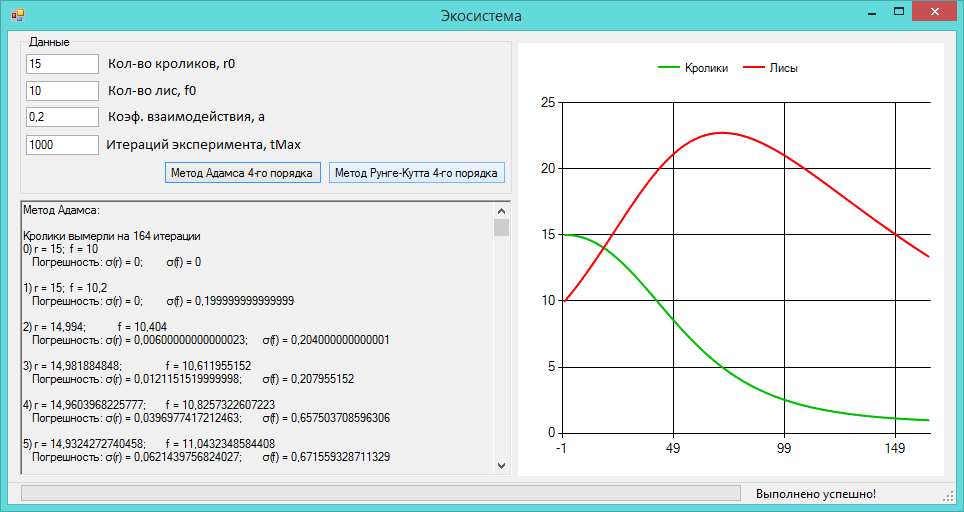Click the resize grip in status bar corner
Screen dimensions: 964x512
tap(947, 495)
